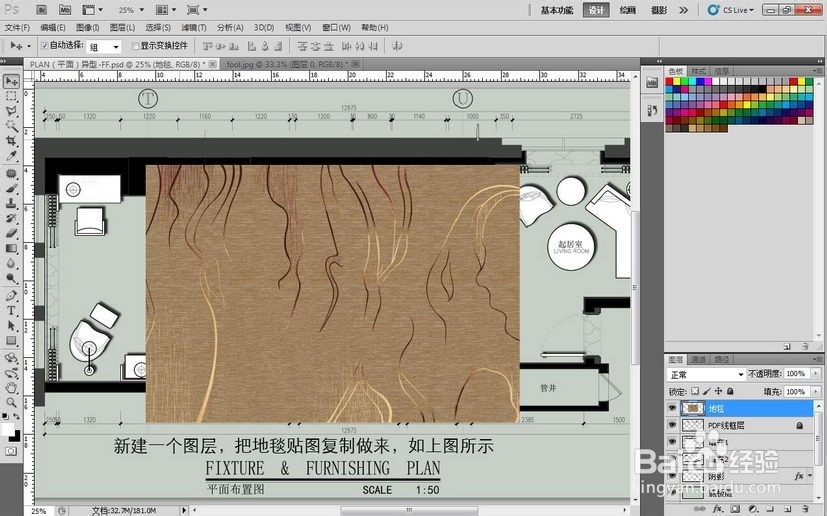827x516 pixels.
Task: Select the Crop tool
Action: pos(11,141)
